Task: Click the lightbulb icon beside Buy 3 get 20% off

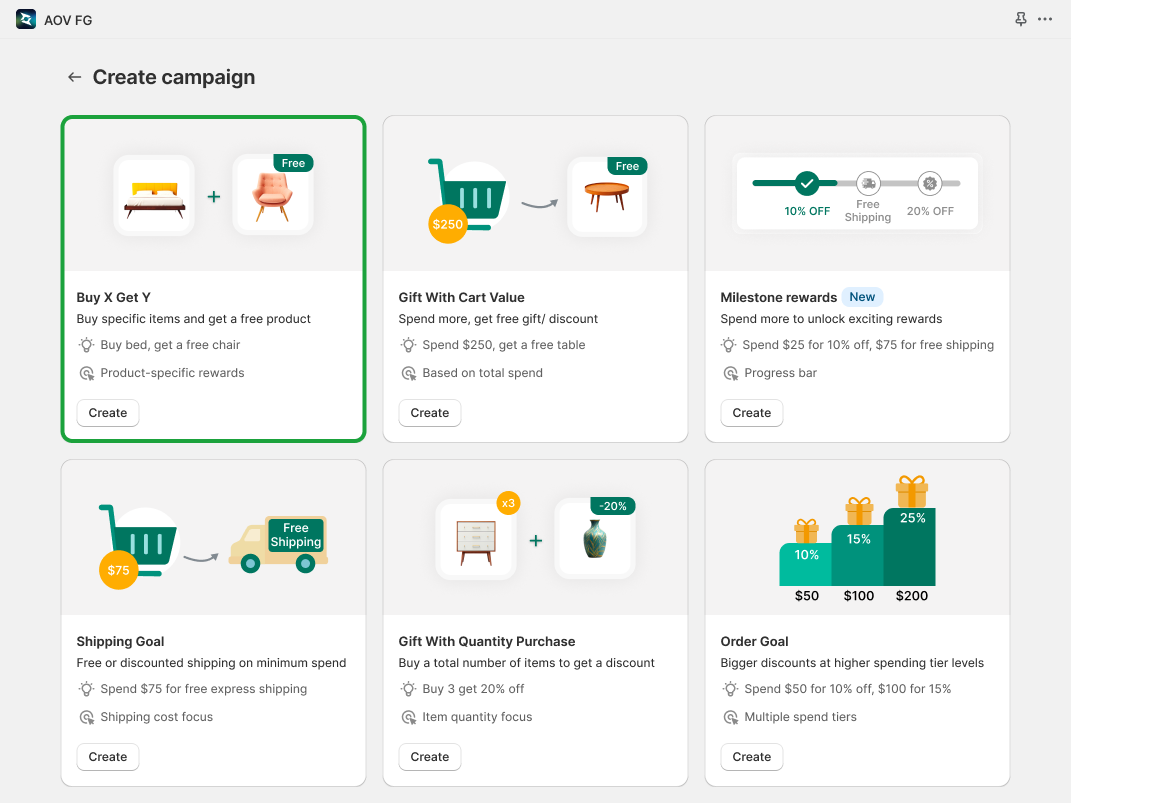Action: (x=408, y=689)
